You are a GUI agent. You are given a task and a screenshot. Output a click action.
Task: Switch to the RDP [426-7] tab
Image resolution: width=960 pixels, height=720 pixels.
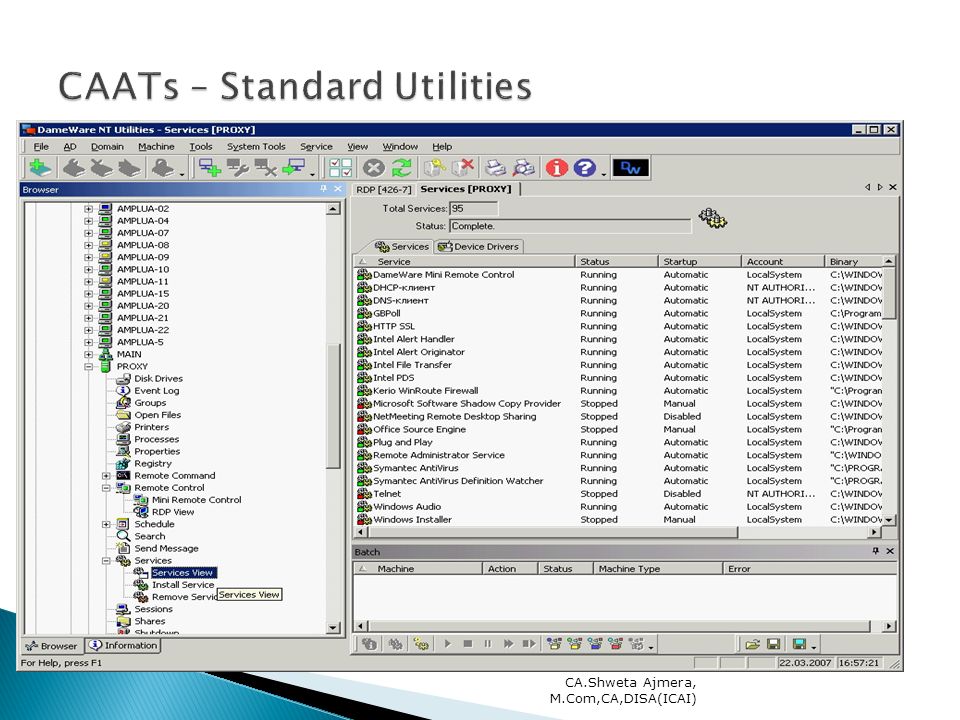(x=384, y=190)
